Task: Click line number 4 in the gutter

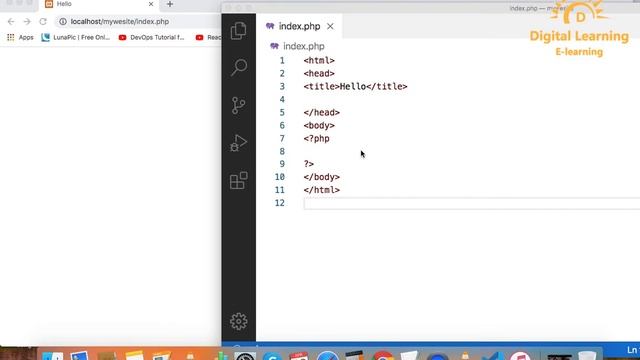Action: pos(282,100)
